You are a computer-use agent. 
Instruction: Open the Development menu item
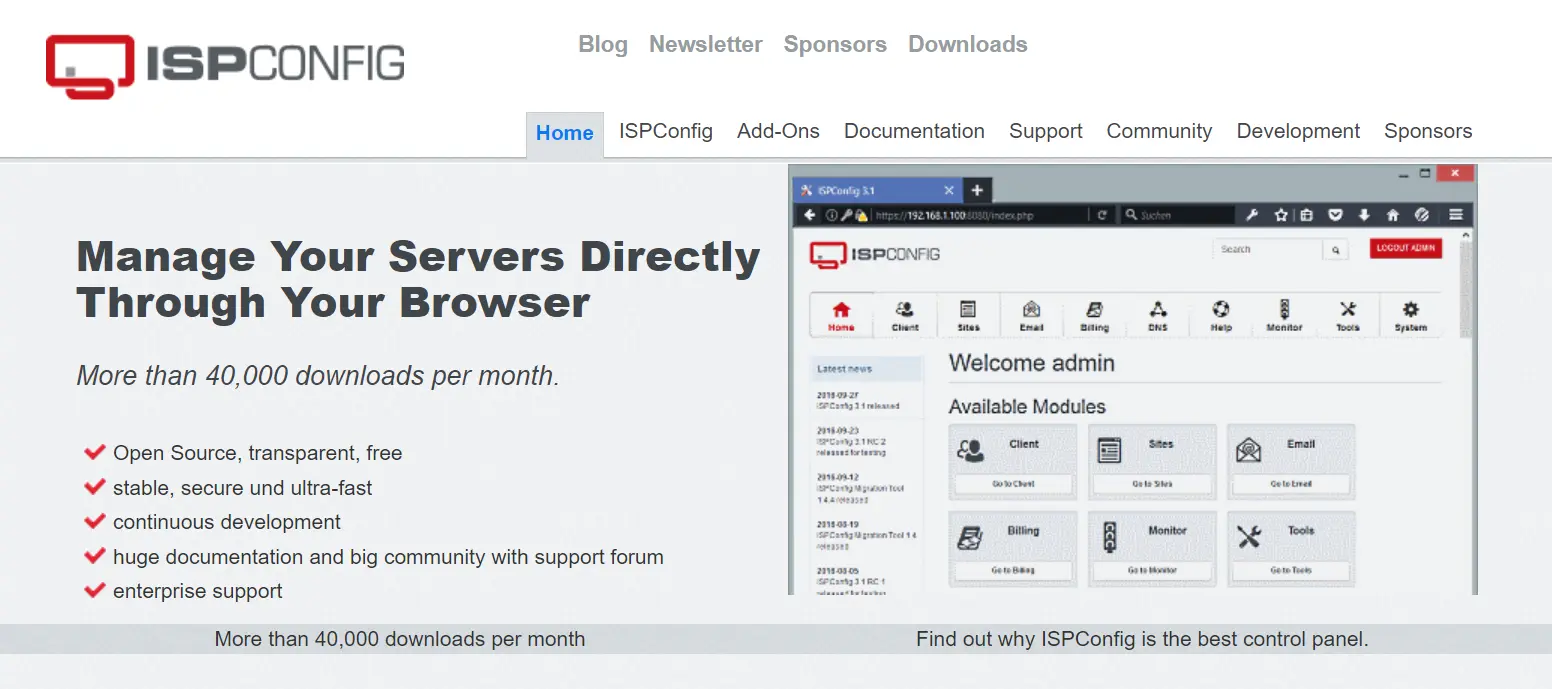[x=1298, y=131]
